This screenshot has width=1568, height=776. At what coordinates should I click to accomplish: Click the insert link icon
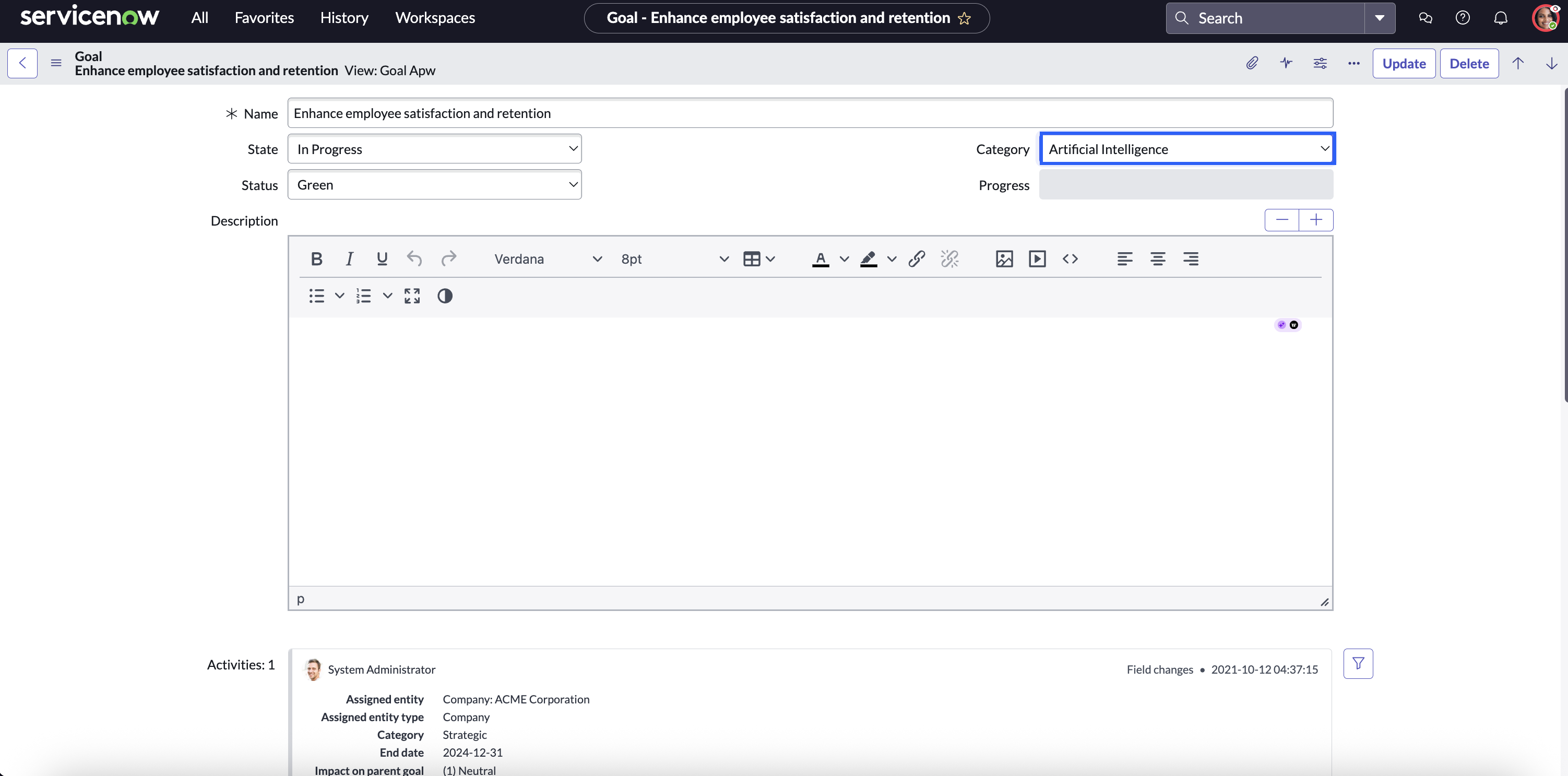click(x=917, y=259)
